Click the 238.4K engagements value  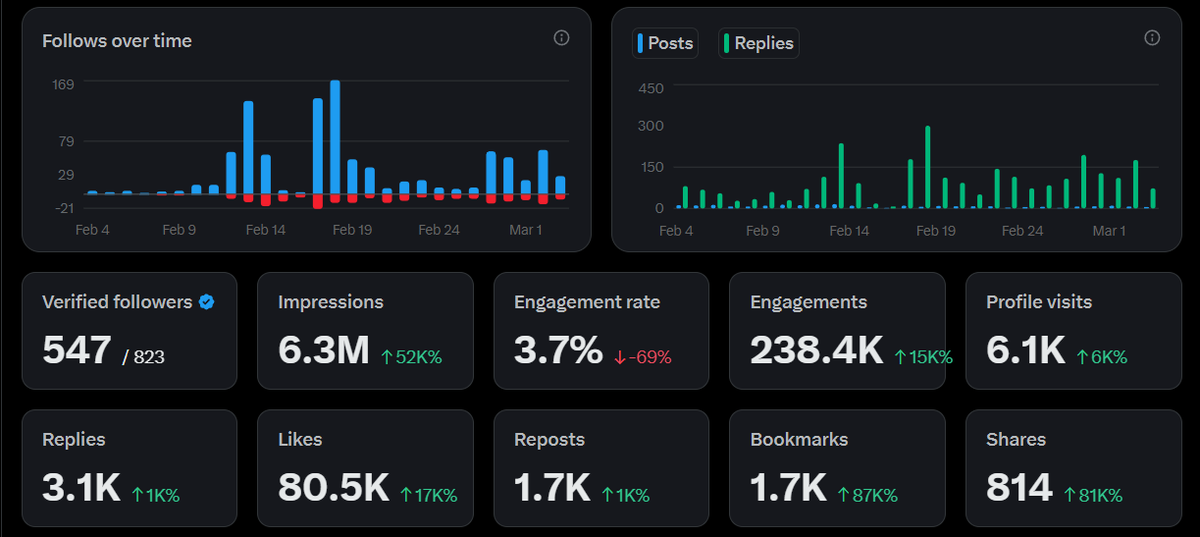point(817,350)
